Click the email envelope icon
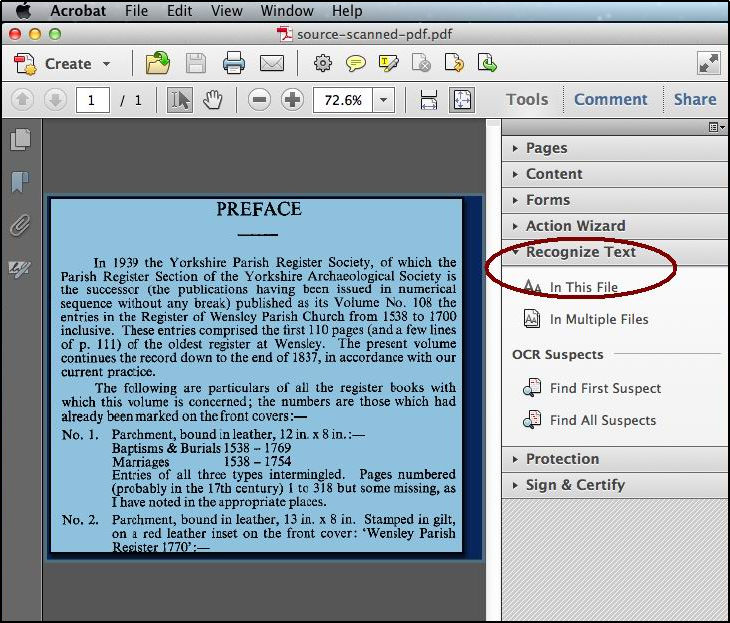Image resolution: width=730 pixels, height=623 pixels. click(x=272, y=63)
